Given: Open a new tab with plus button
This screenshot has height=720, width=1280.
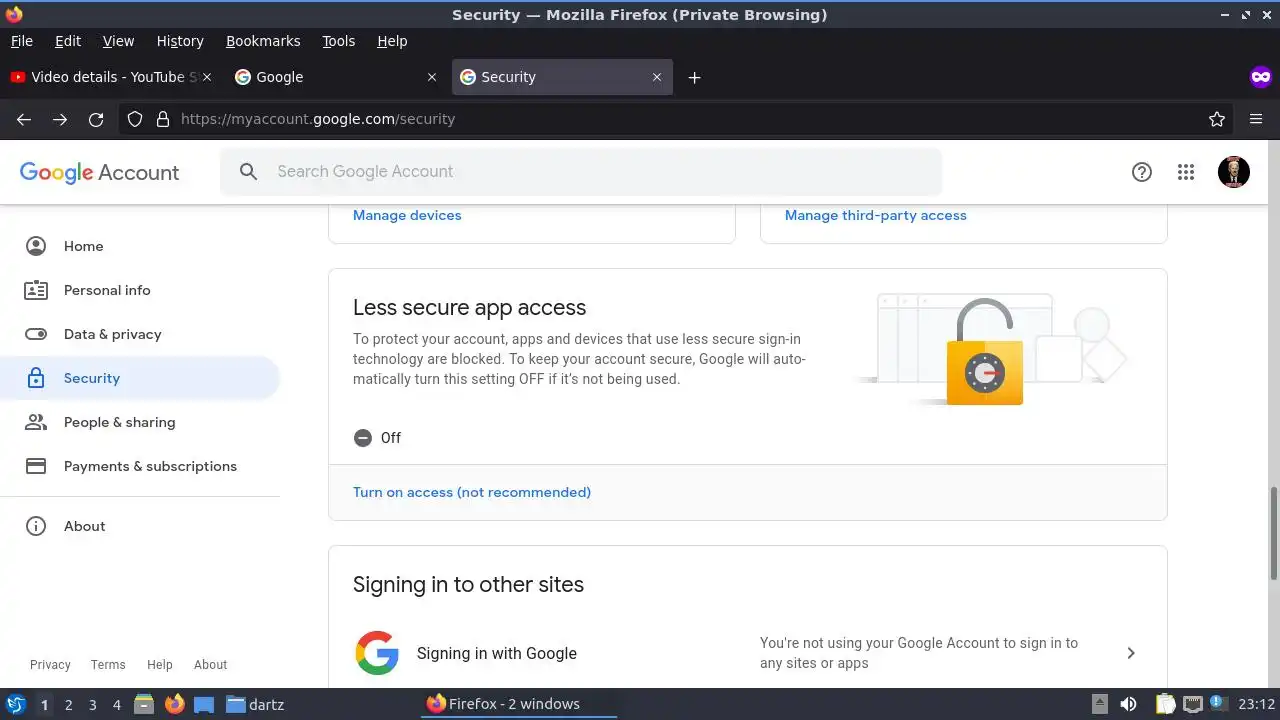Looking at the screenshot, I should click(694, 77).
